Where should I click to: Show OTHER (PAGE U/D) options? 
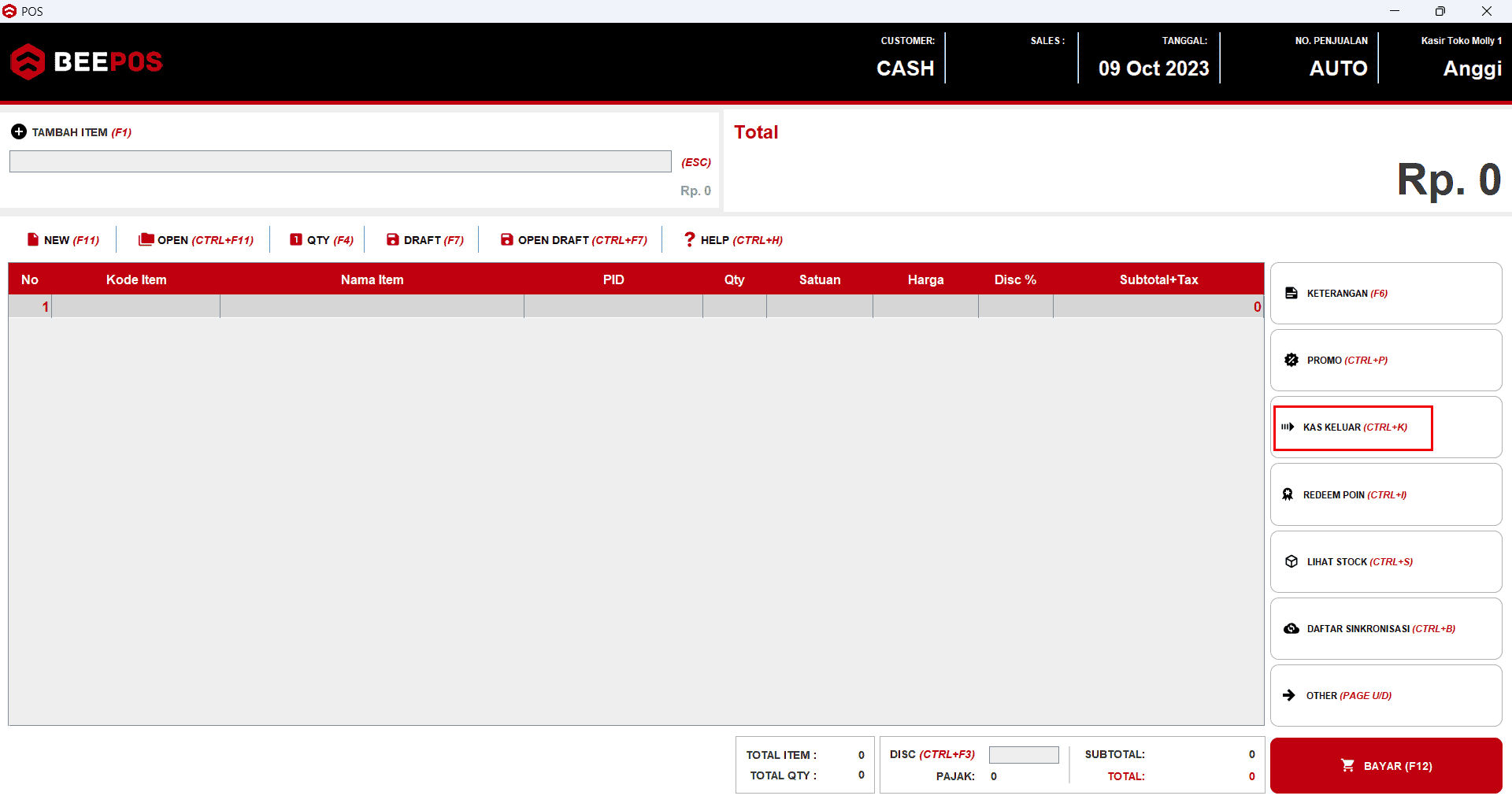[1386, 695]
